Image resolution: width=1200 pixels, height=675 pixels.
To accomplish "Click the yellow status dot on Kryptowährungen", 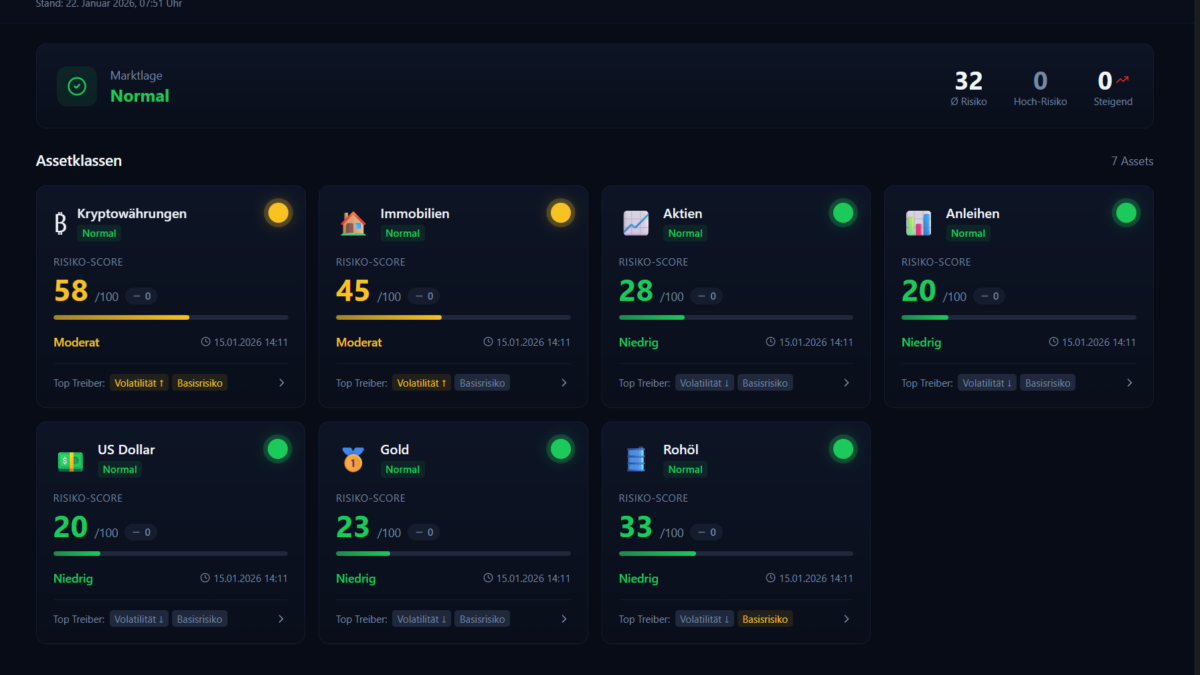I will click(x=278, y=213).
